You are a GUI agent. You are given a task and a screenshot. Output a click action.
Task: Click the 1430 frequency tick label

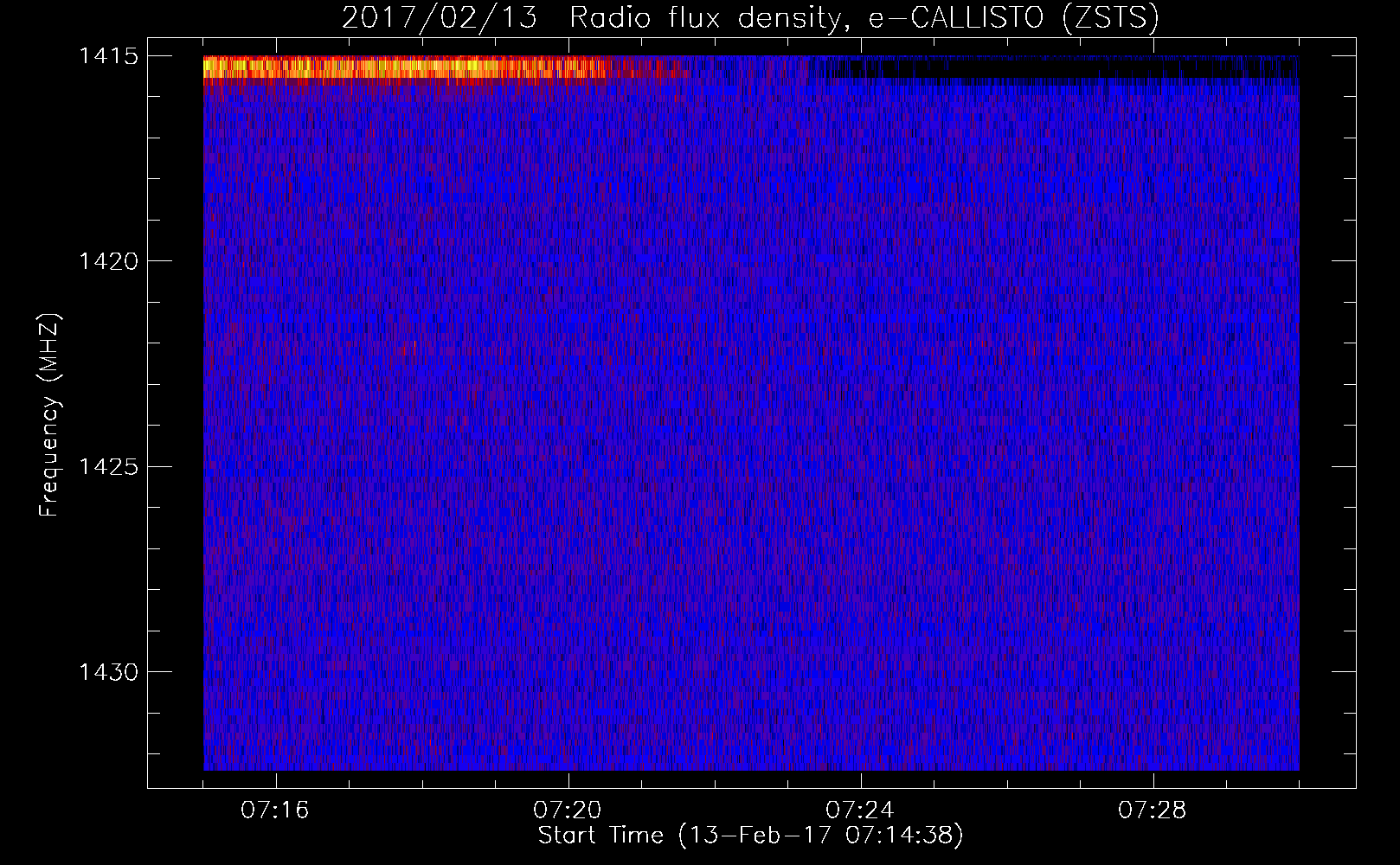pyautogui.click(x=108, y=672)
